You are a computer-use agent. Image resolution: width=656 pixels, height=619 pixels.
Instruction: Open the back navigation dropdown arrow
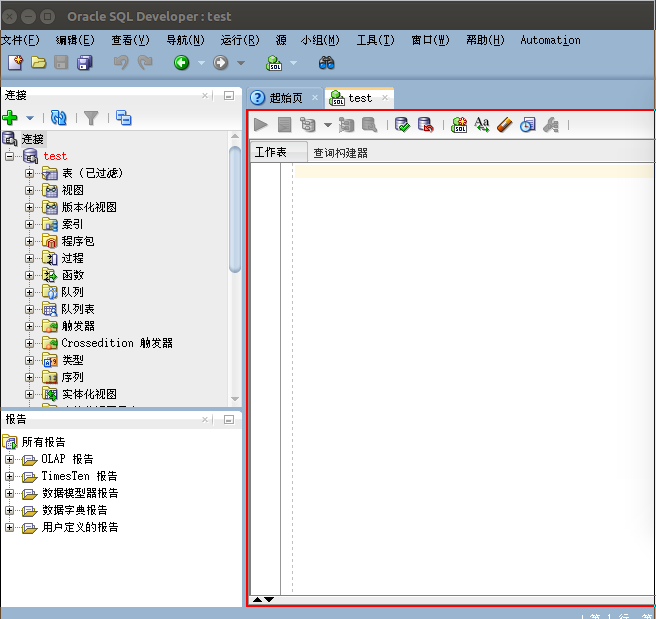[x=201, y=63]
